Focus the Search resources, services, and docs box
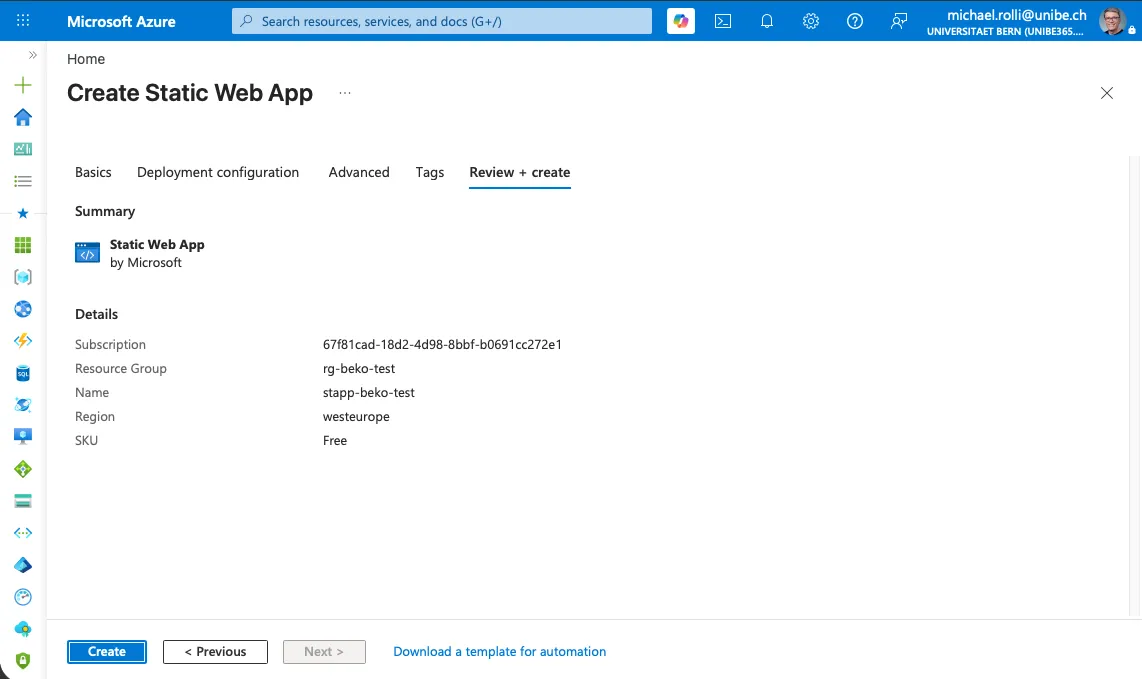The image size is (1142, 679). pyautogui.click(x=442, y=21)
